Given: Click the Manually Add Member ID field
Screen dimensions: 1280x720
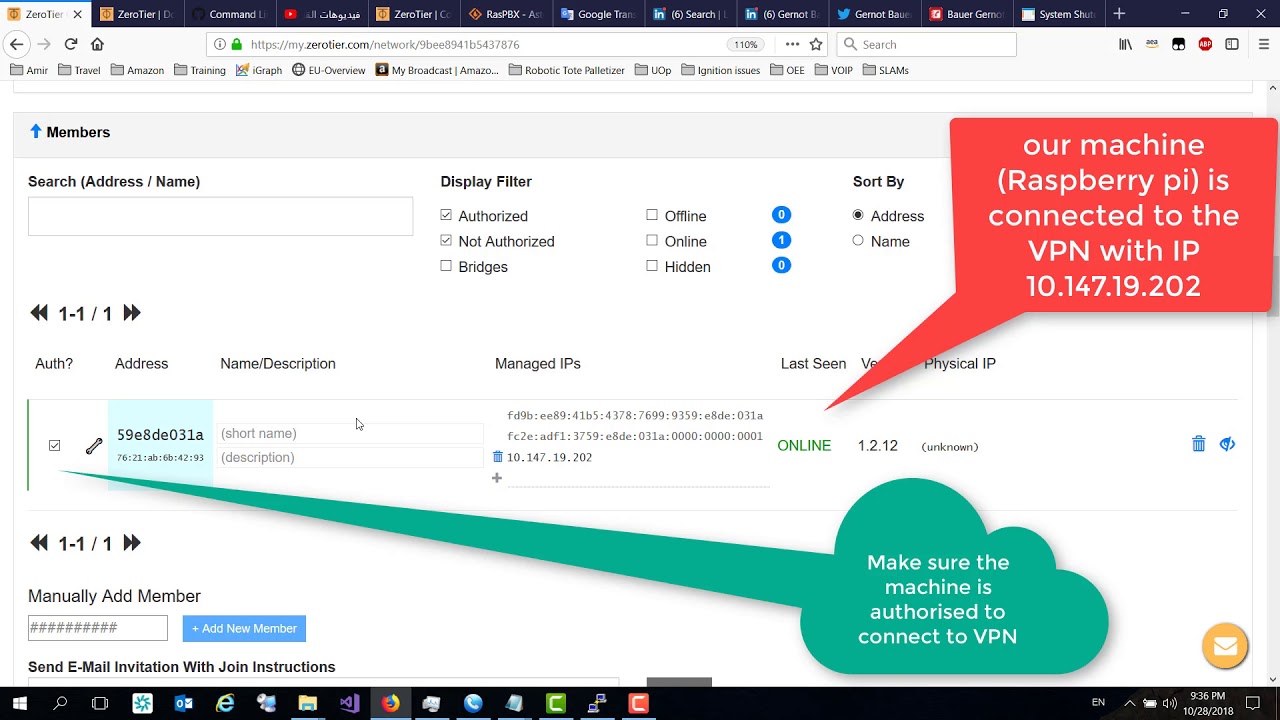Looking at the screenshot, I should [x=98, y=628].
